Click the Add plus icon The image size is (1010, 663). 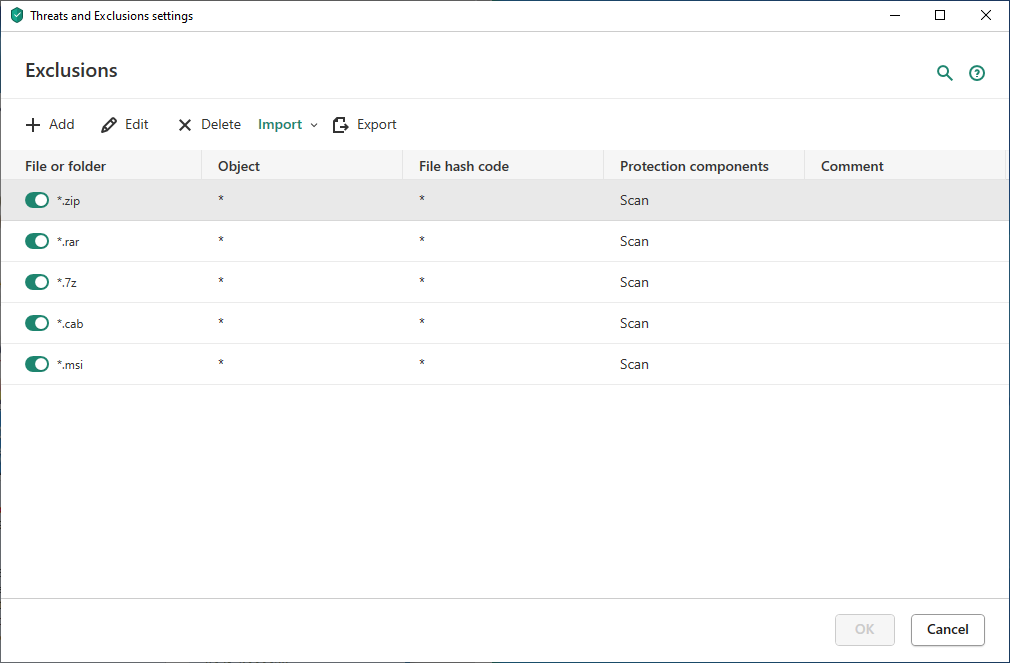pos(33,125)
